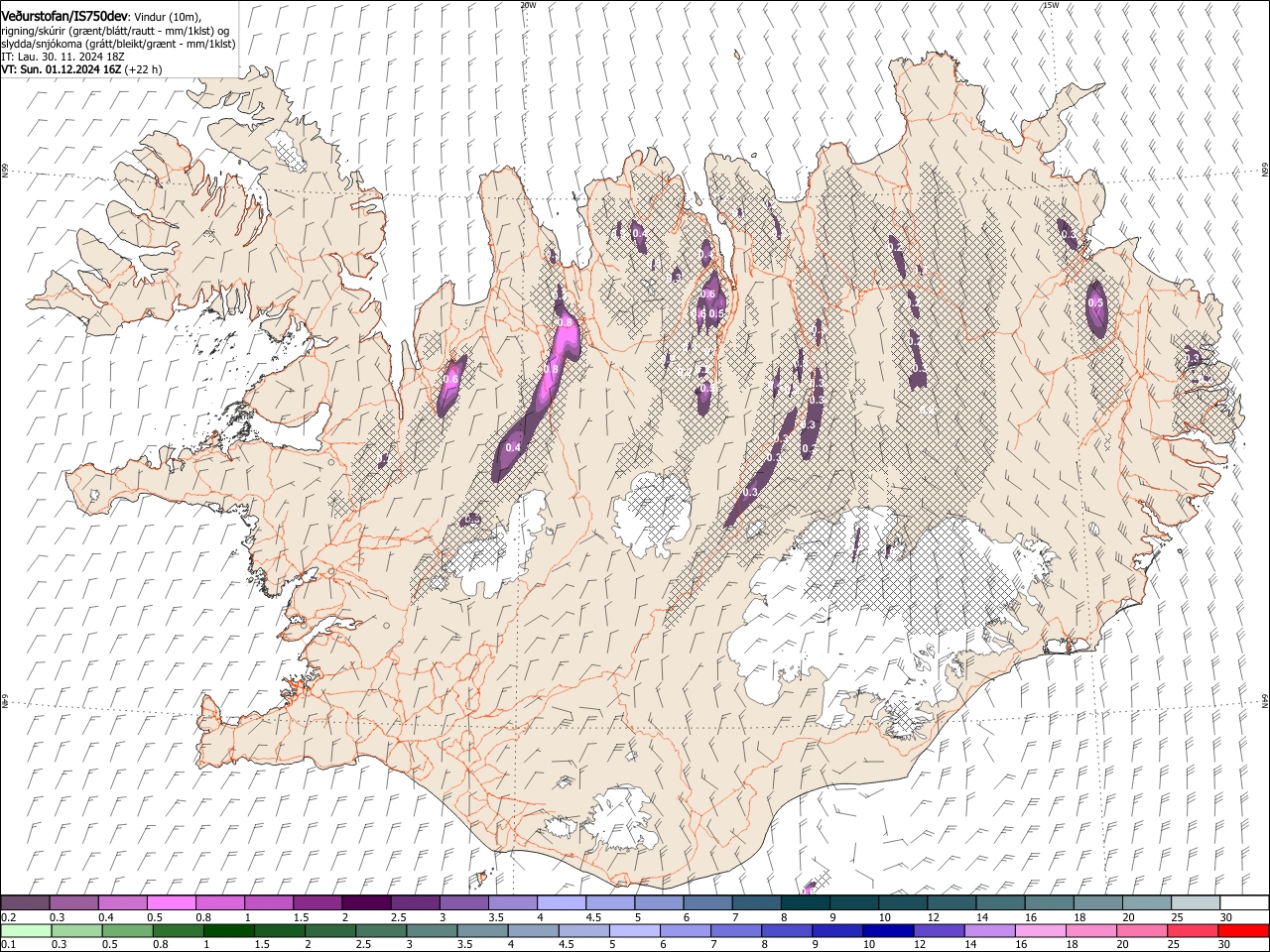Choose the pale grey 25 swatch in upper legend
The height and width of the screenshot is (952, 1270).
point(1195,903)
